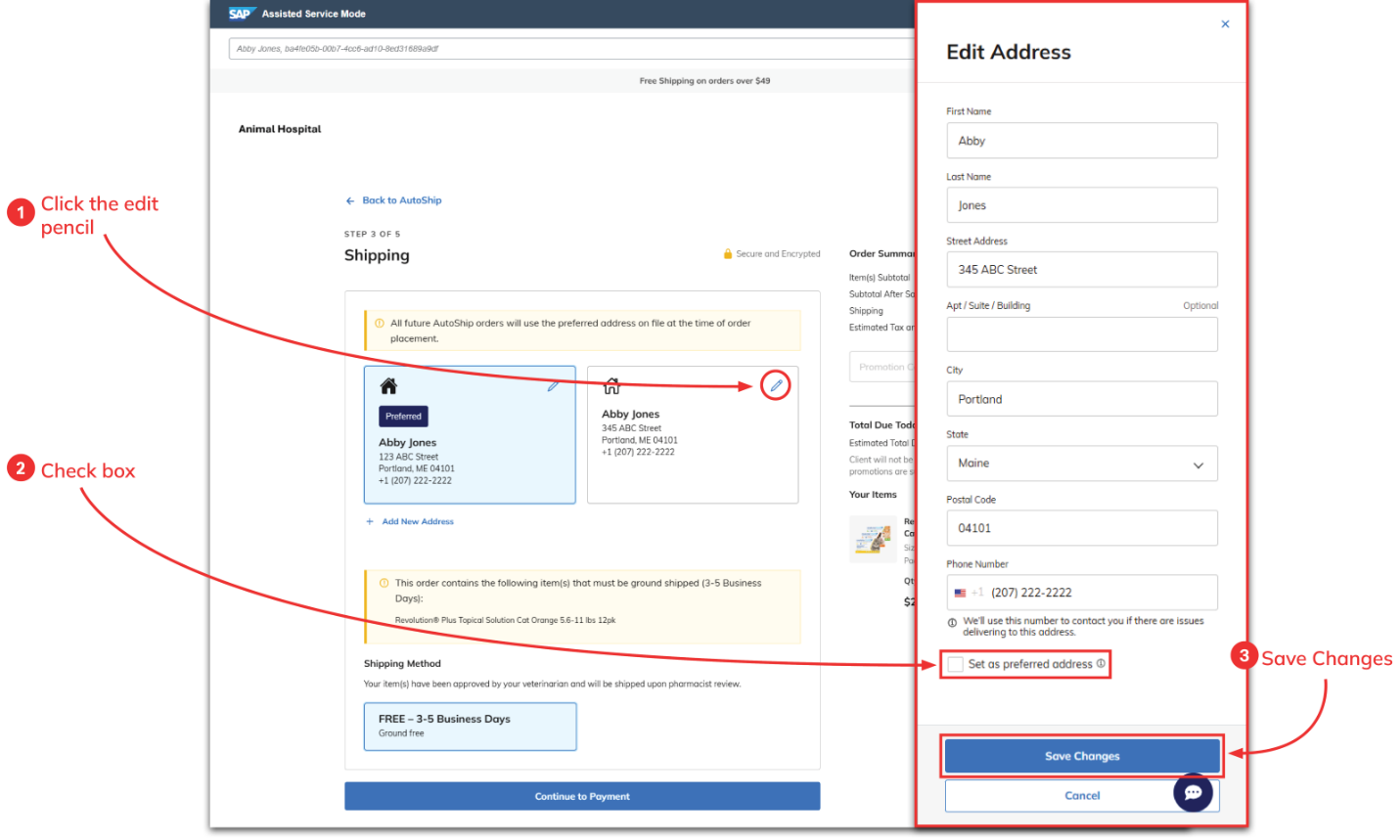1400x840 pixels.
Task: Click the edit pencil on preferred address card
Action: point(553,386)
